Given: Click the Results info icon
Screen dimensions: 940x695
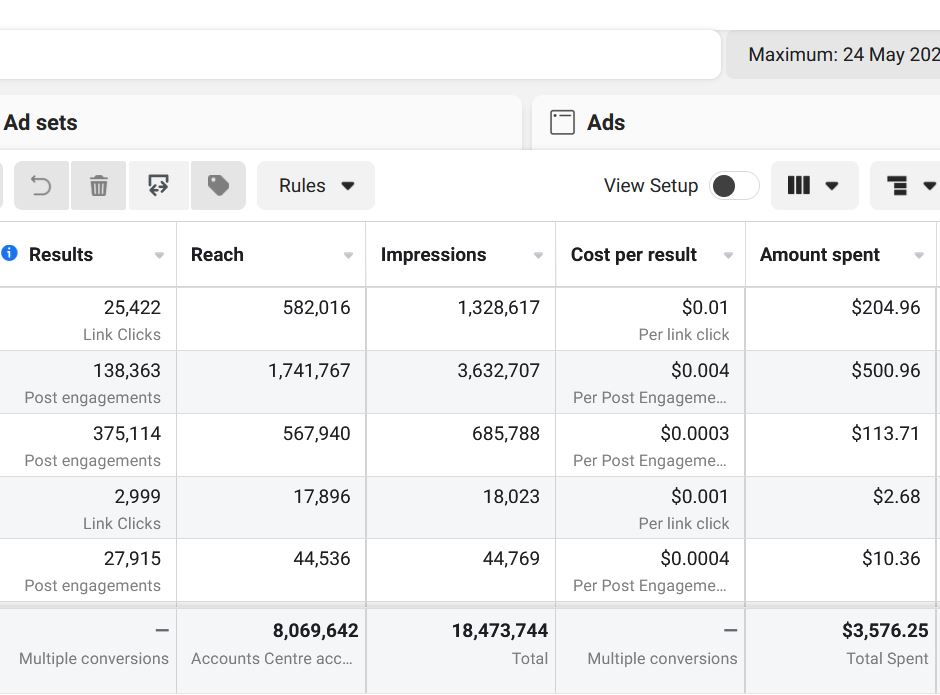Looking at the screenshot, I should coord(10,254).
